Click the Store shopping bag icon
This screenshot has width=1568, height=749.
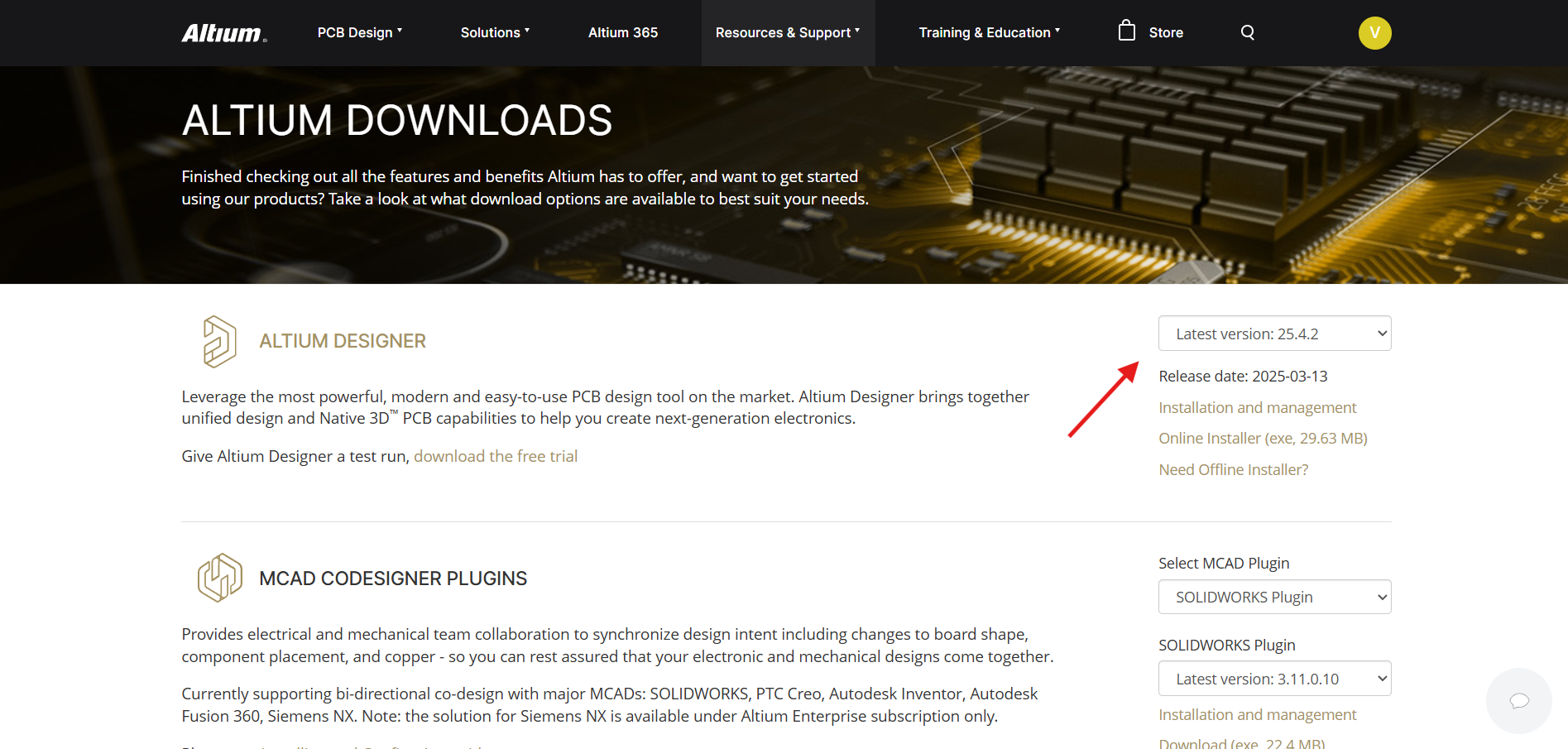(x=1126, y=31)
